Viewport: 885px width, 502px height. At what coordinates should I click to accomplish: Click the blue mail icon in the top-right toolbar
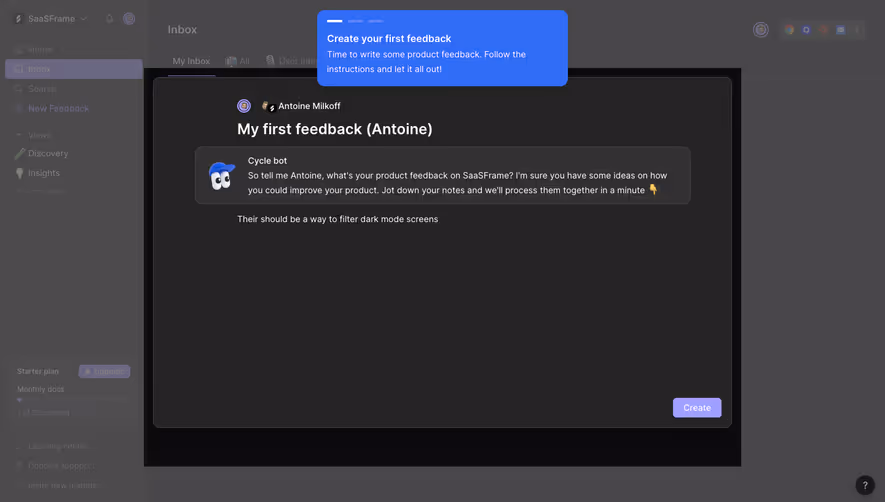(840, 29)
